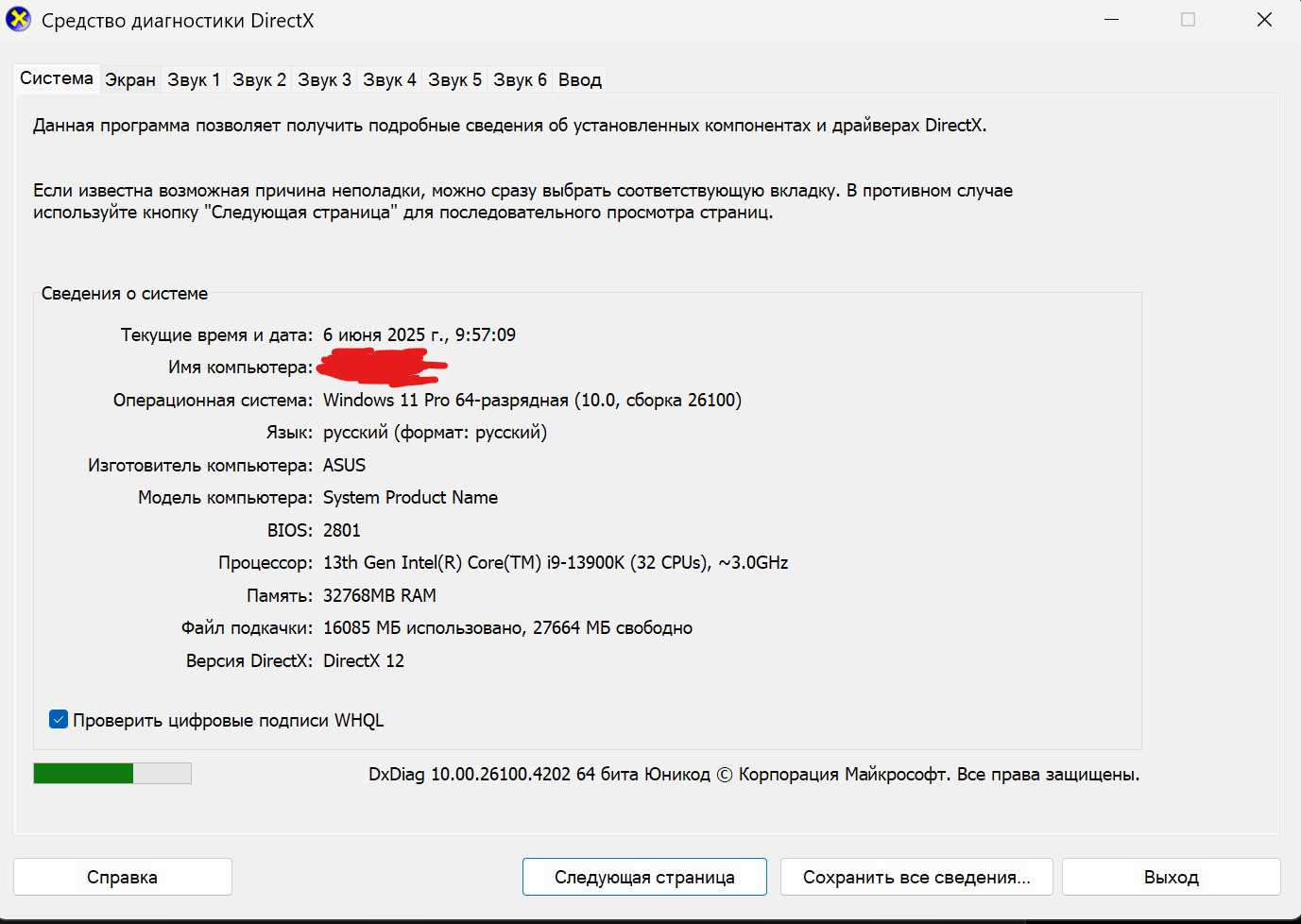The image size is (1301, 924).
Task: Click the Изготовитель компьютера label
Action: point(200,466)
